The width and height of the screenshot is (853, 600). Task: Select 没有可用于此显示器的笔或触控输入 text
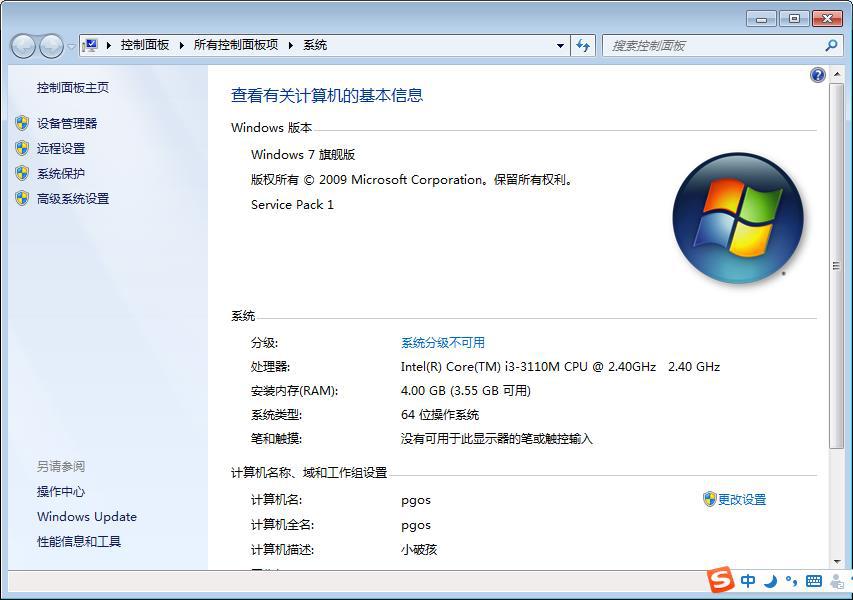[x=497, y=438]
